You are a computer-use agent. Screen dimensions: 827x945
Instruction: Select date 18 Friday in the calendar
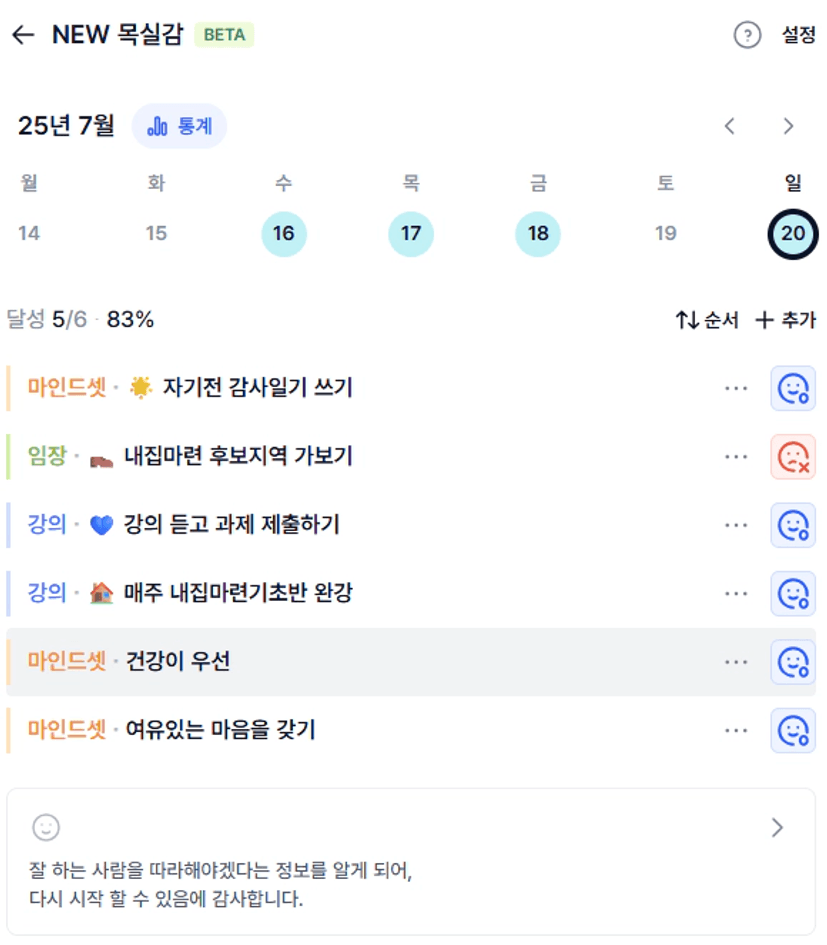pyautogui.click(x=538, y=234)
